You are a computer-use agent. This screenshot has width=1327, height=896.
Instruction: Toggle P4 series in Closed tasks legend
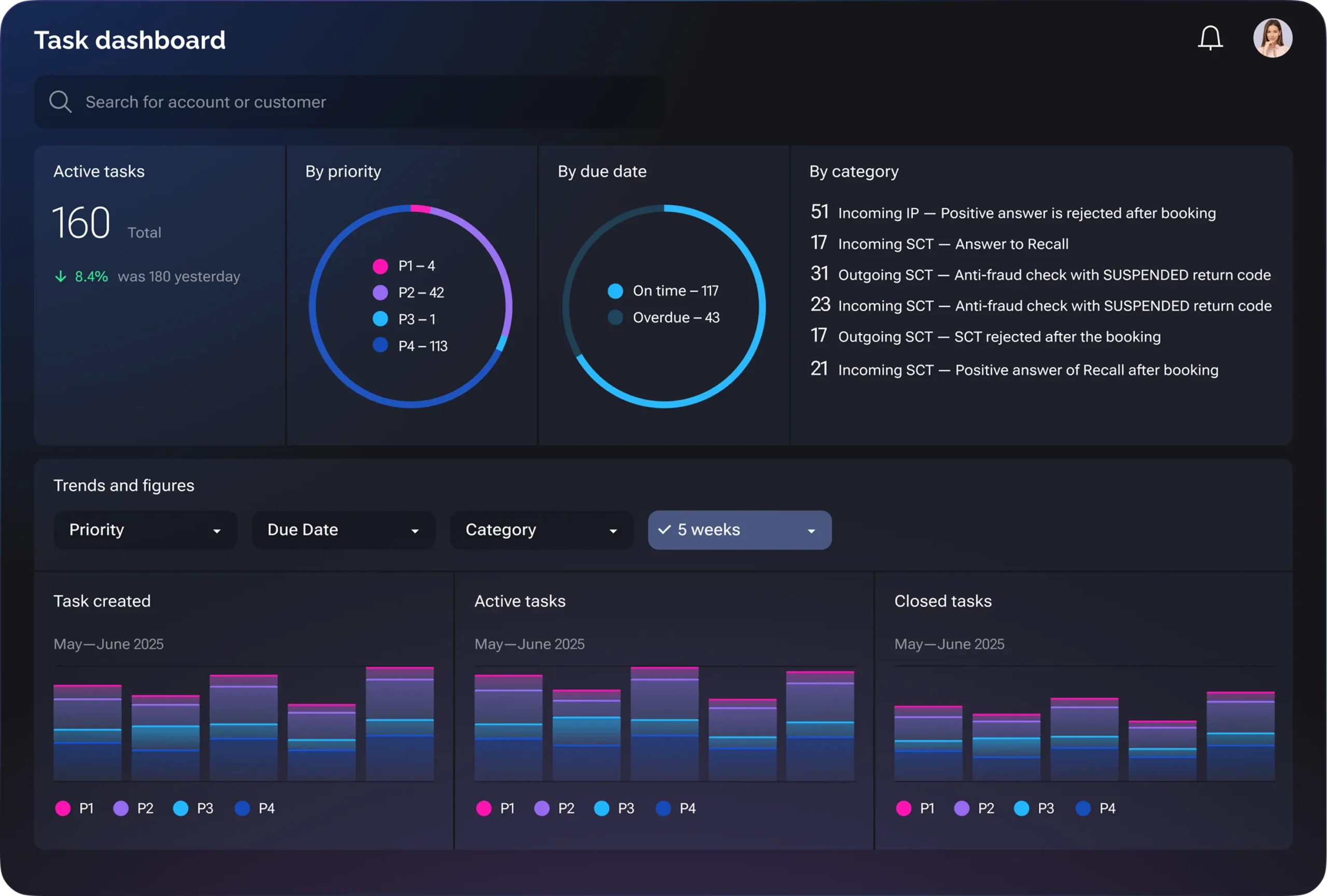point(1083,808)
